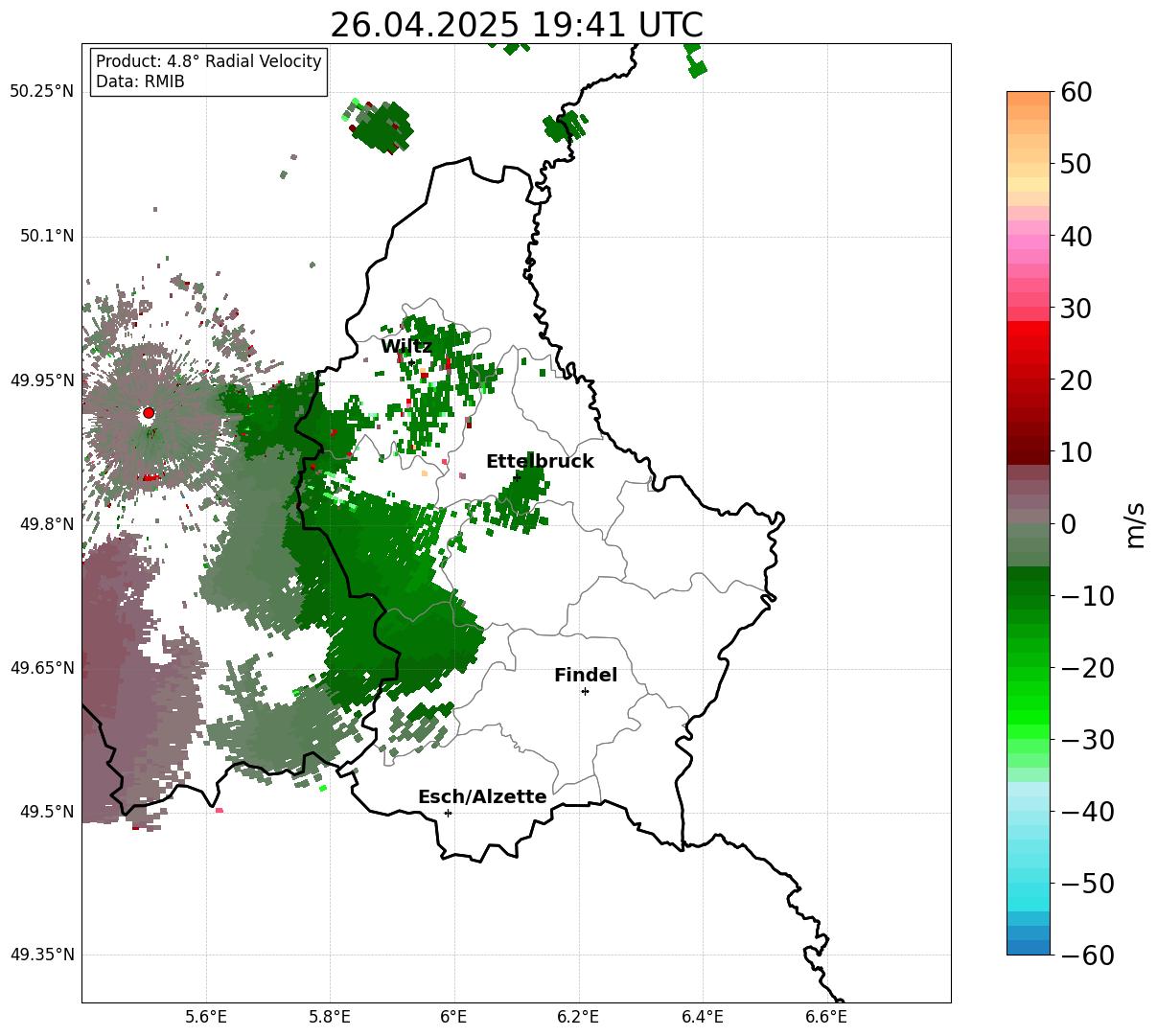Click the 50.25°N latitude tick label
This screenshot has height=1036, width=1157.
(42, 92)
